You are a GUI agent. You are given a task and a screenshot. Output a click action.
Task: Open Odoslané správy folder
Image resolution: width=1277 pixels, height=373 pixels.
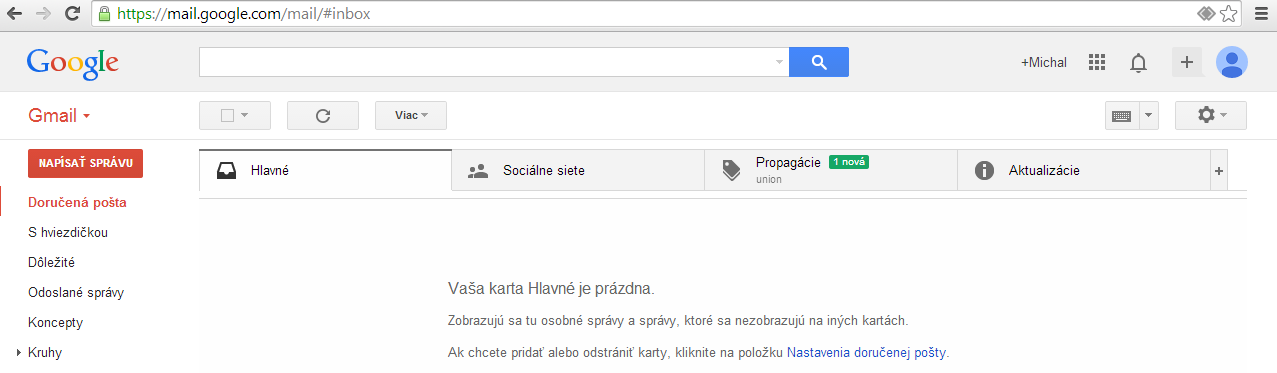pos(76,292)
